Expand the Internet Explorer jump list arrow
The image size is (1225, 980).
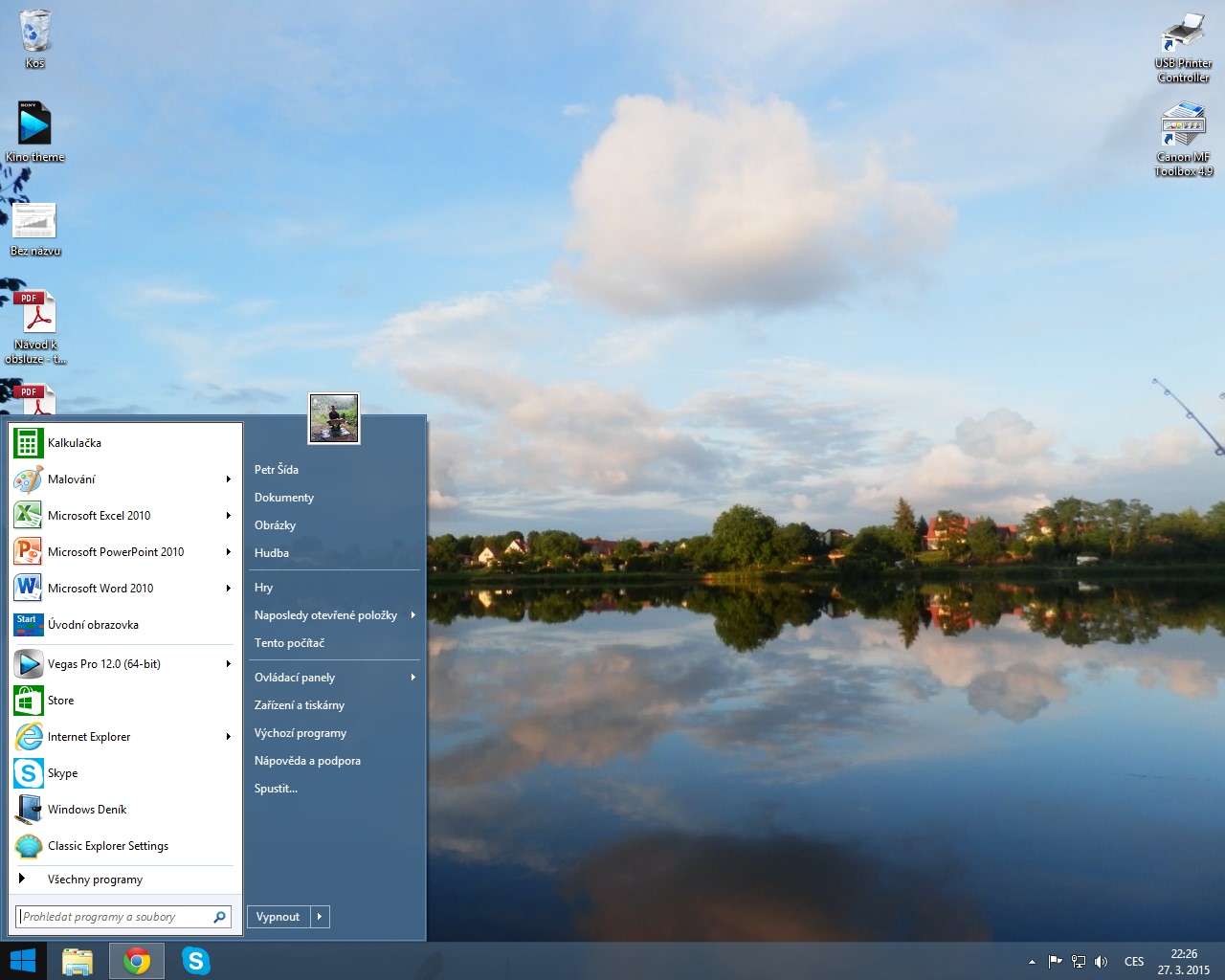(x=229, y=737)
